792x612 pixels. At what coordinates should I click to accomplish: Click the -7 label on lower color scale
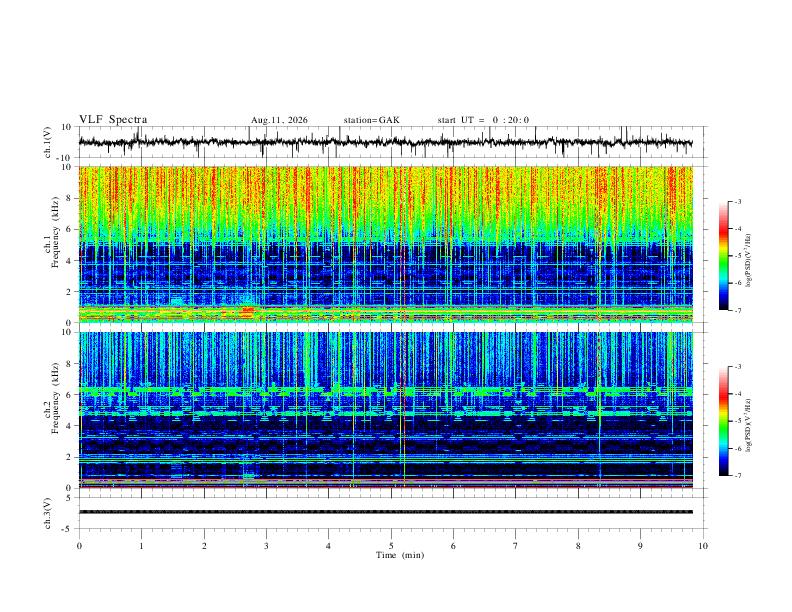click(738, 476)
